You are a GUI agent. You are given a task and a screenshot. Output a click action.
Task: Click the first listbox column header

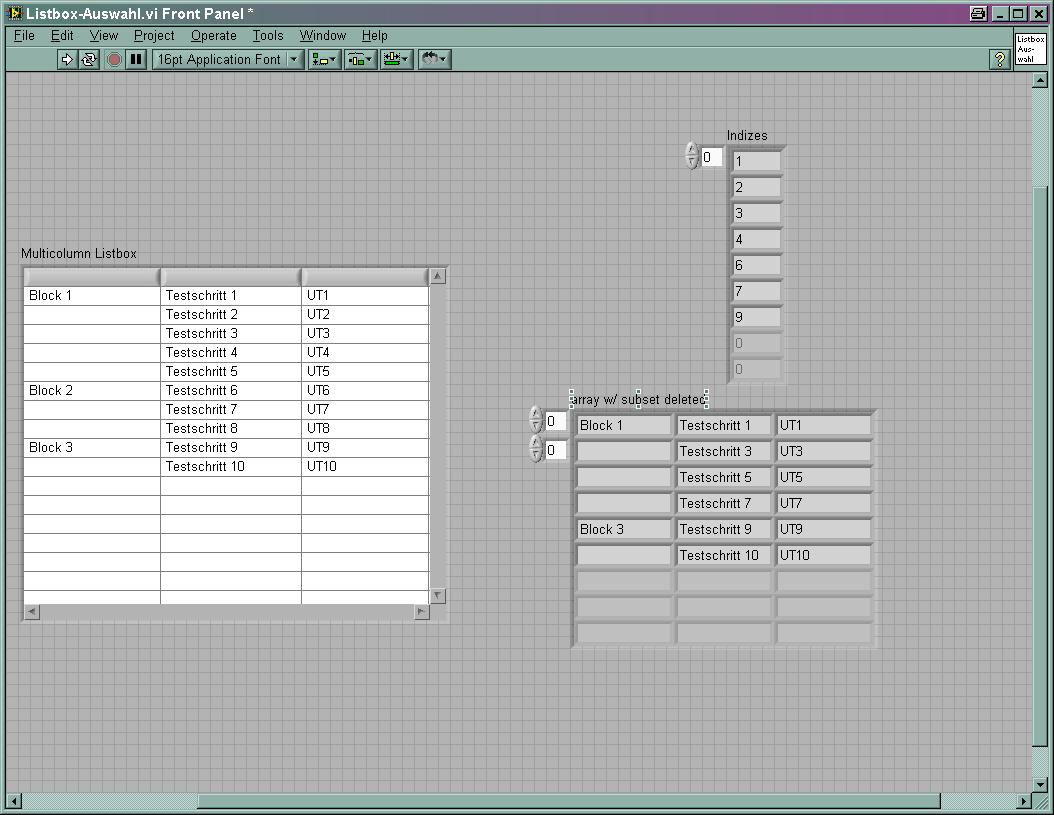92,276
